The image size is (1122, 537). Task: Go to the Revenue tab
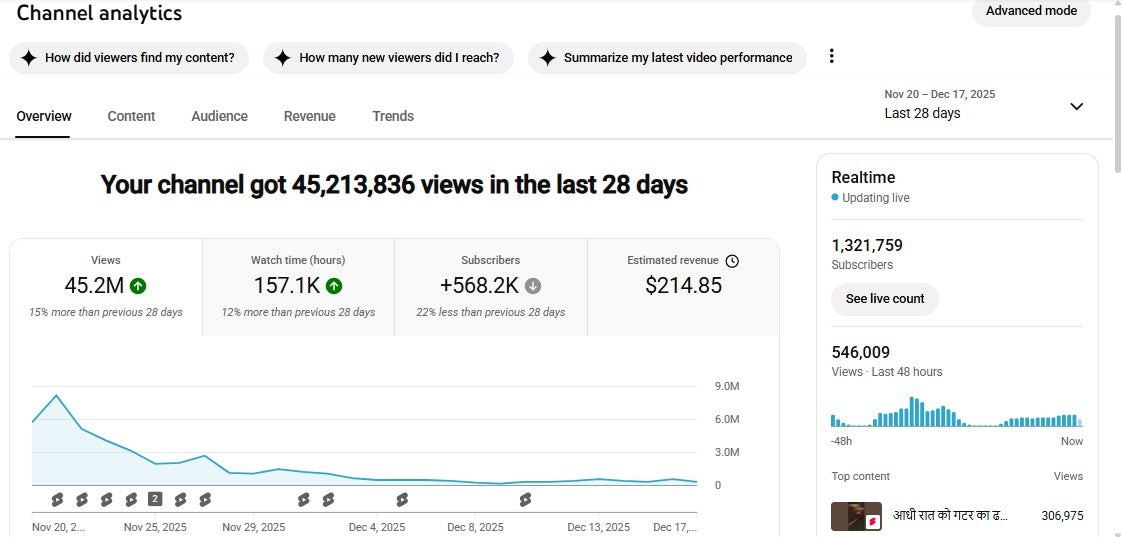pos(309,116)
